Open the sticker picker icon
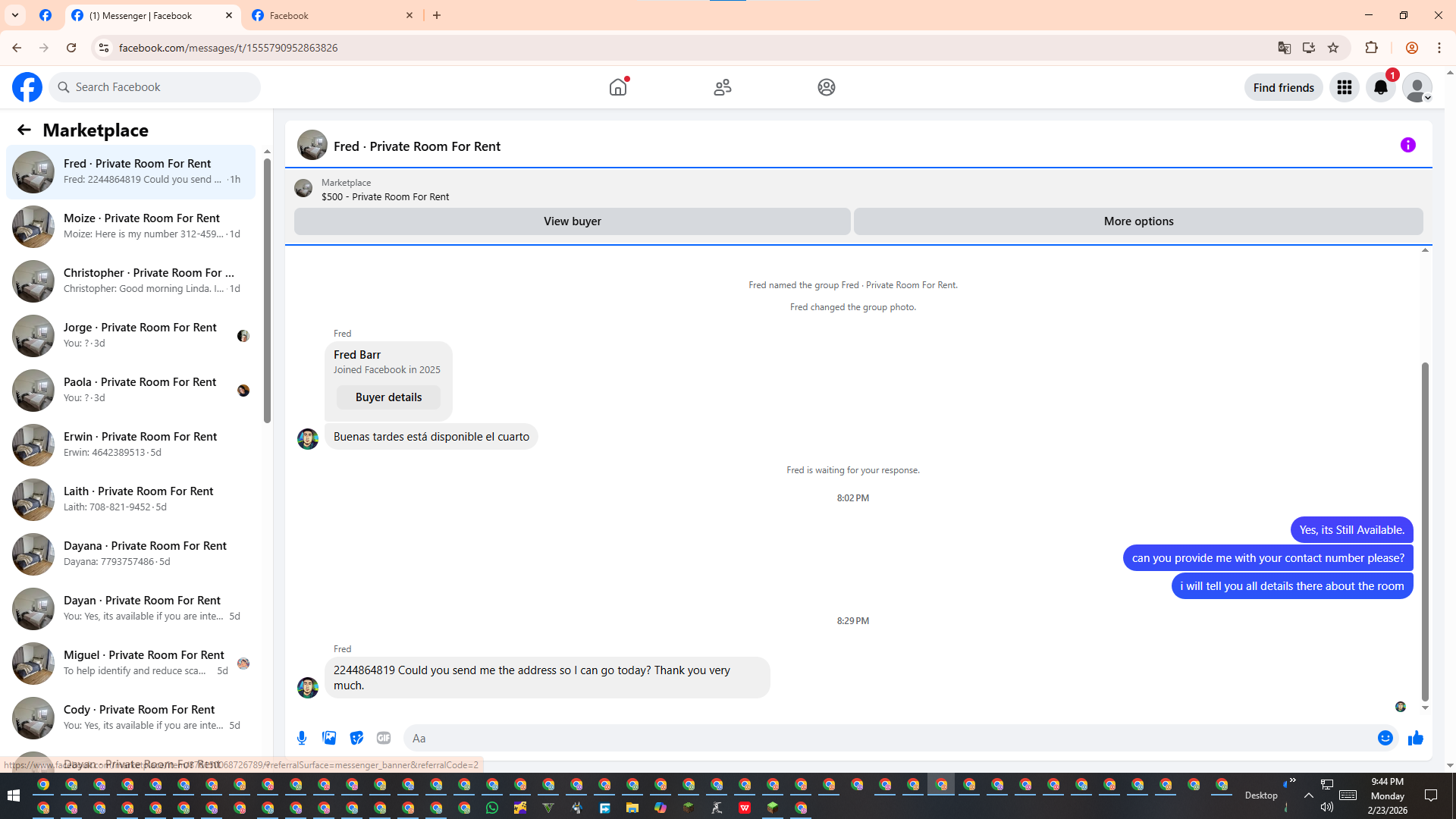 (x=356, y=738)
